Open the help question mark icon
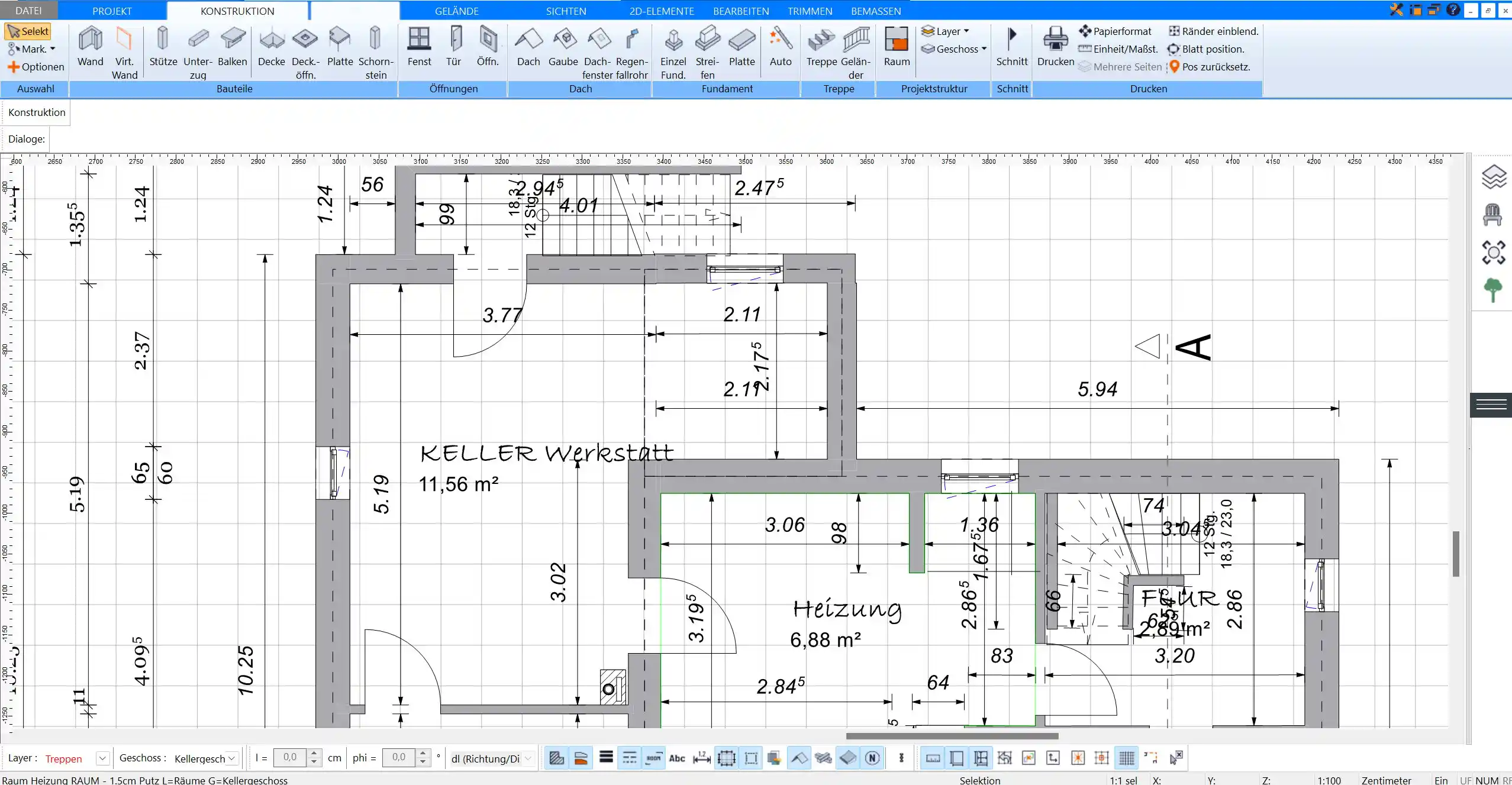This screenshot has width=1512, height=785. click(1453, 9)
